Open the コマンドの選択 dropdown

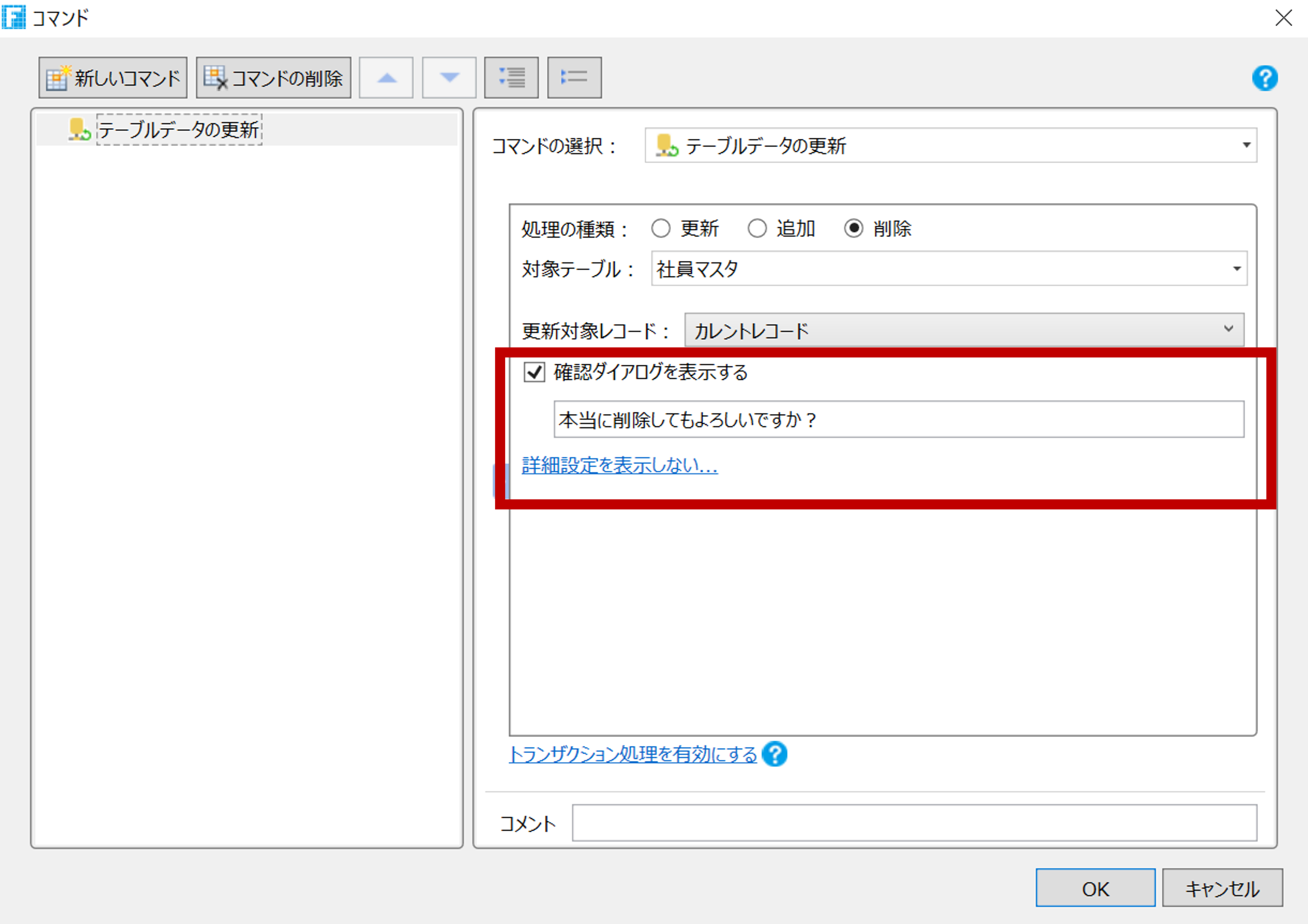[x=950, y=146]
